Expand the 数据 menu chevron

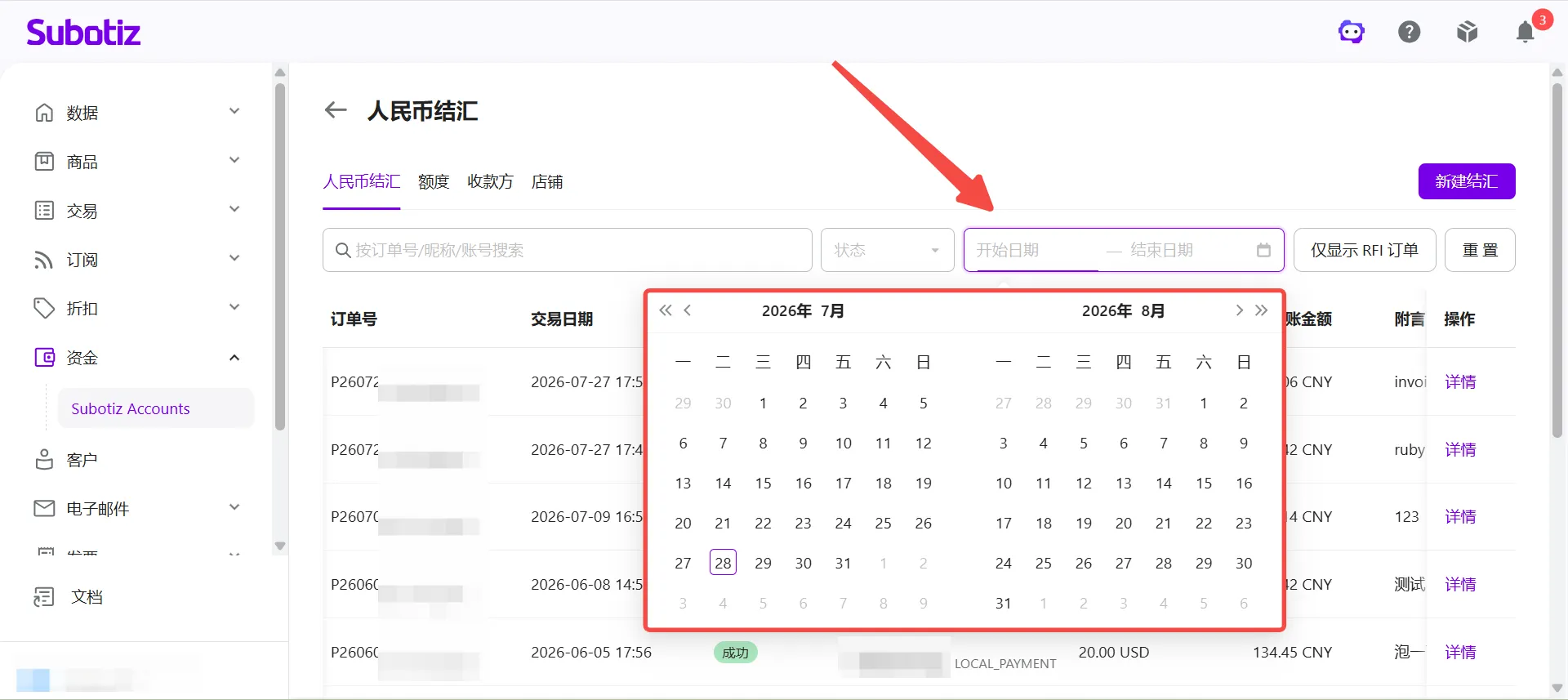click(x=234, y=111)
